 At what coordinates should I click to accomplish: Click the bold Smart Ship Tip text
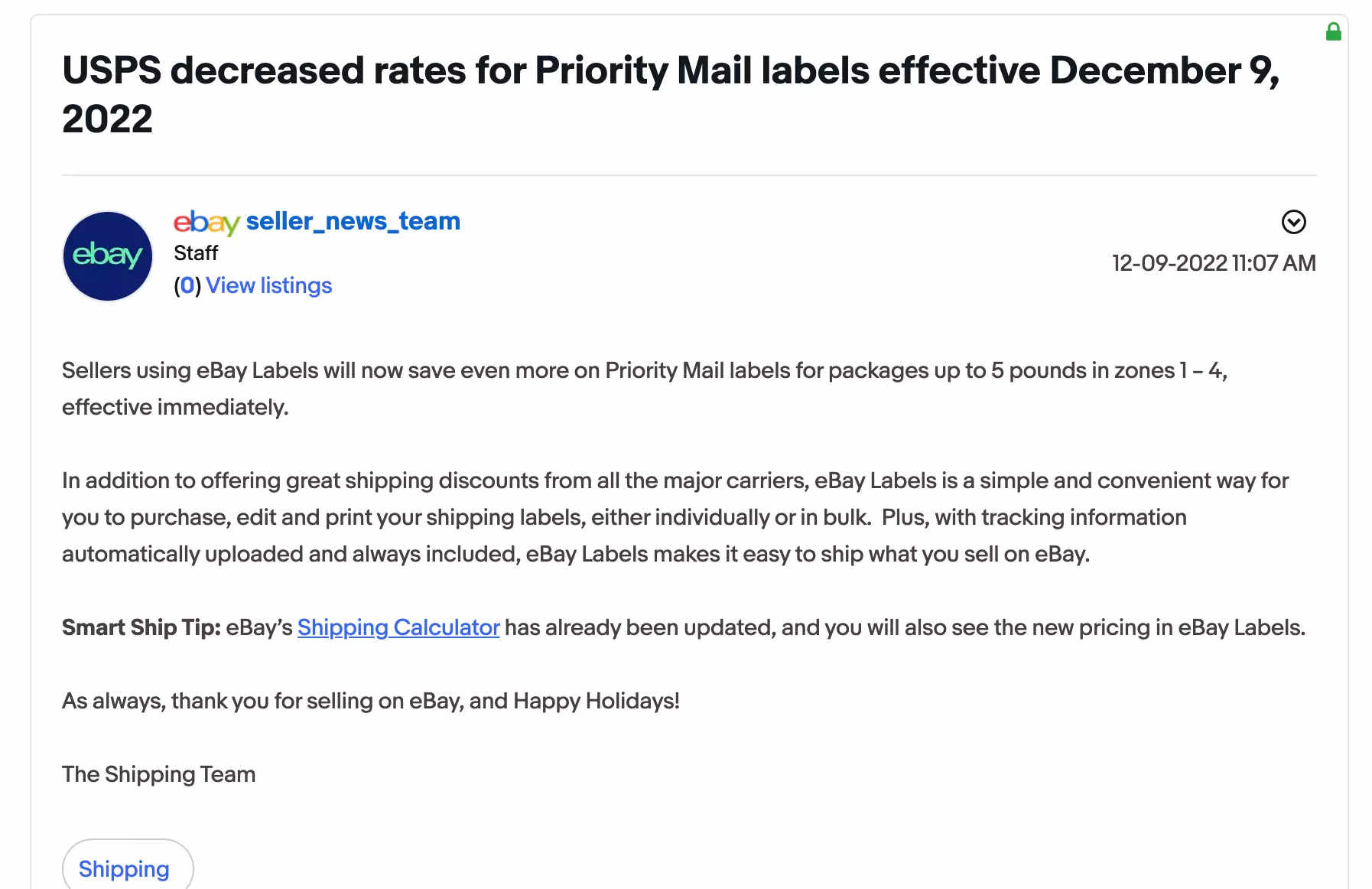(141, 627)
